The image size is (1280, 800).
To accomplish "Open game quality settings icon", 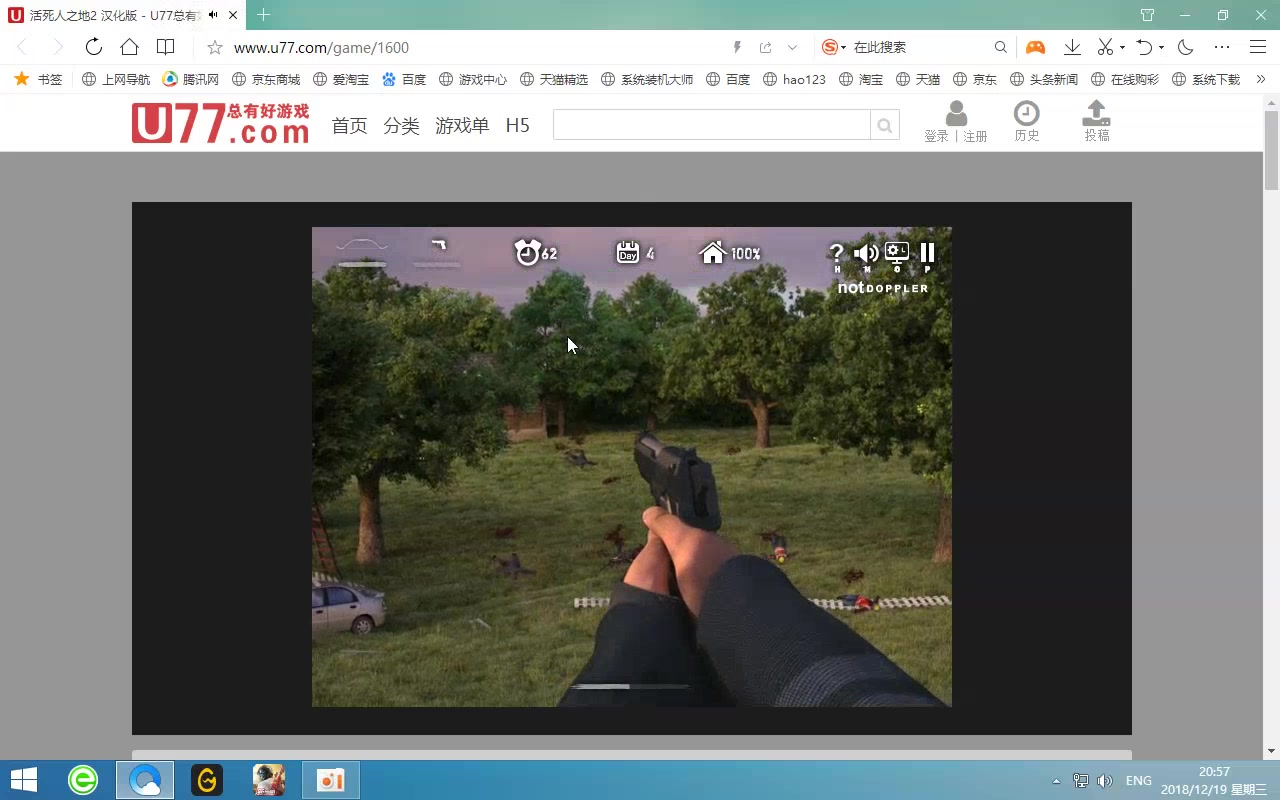I will (897, 253).
